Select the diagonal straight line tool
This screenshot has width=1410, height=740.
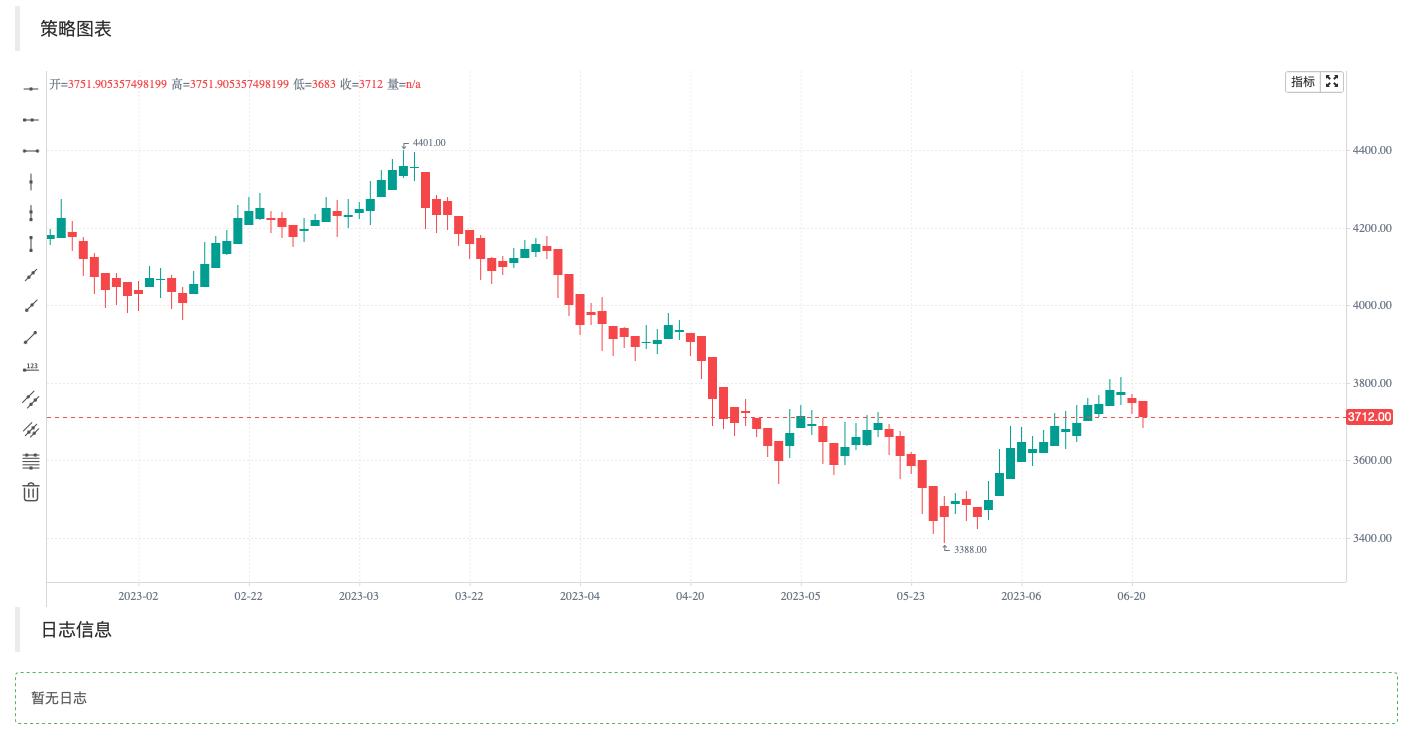(31, 275)
